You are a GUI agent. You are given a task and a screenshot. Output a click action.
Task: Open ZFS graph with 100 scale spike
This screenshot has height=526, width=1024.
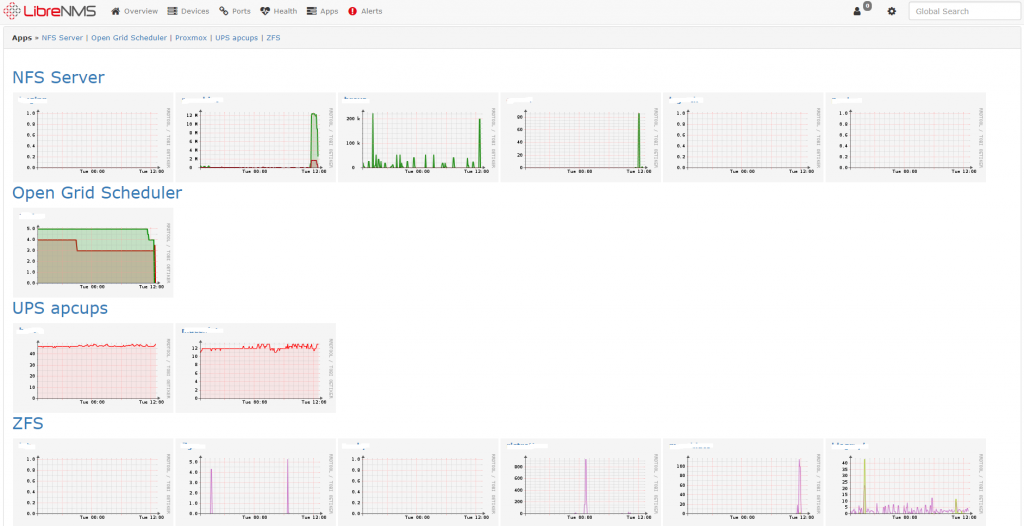pyautogui.click(x=743, y=482)
